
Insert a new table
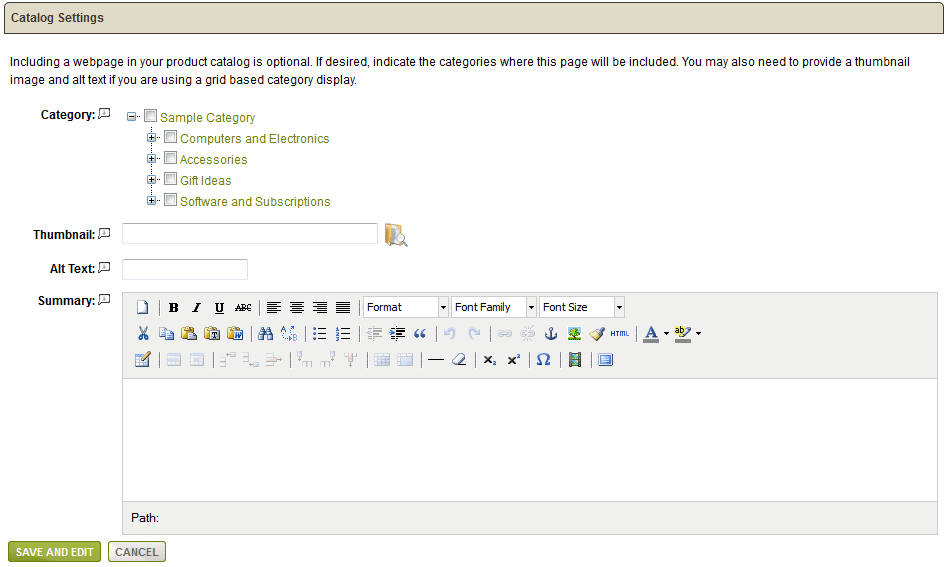pos(143,360)
